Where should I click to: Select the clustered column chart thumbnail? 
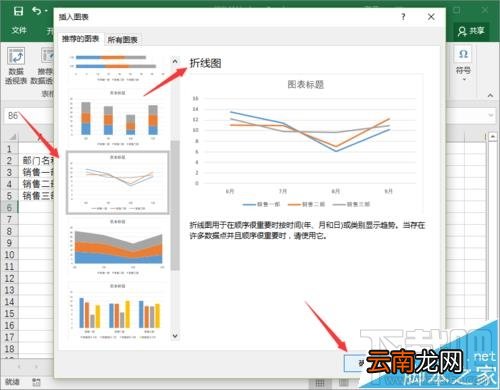point(118,312)
